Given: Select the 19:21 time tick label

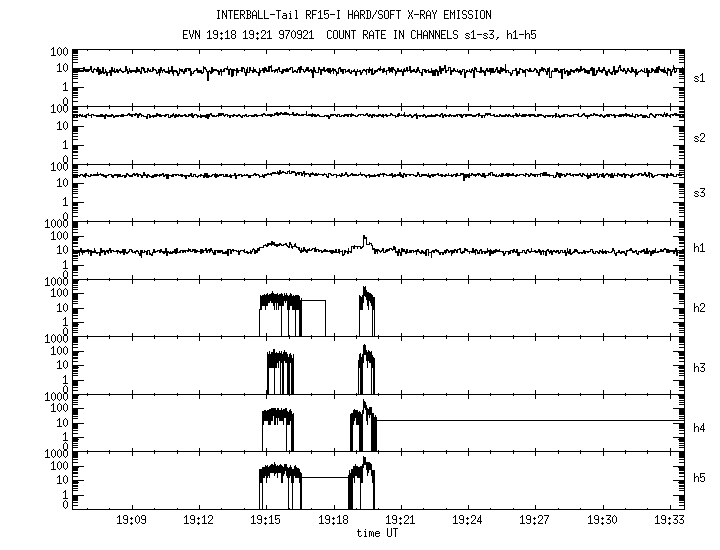Looking at the screenshot, I should [400, 521].
